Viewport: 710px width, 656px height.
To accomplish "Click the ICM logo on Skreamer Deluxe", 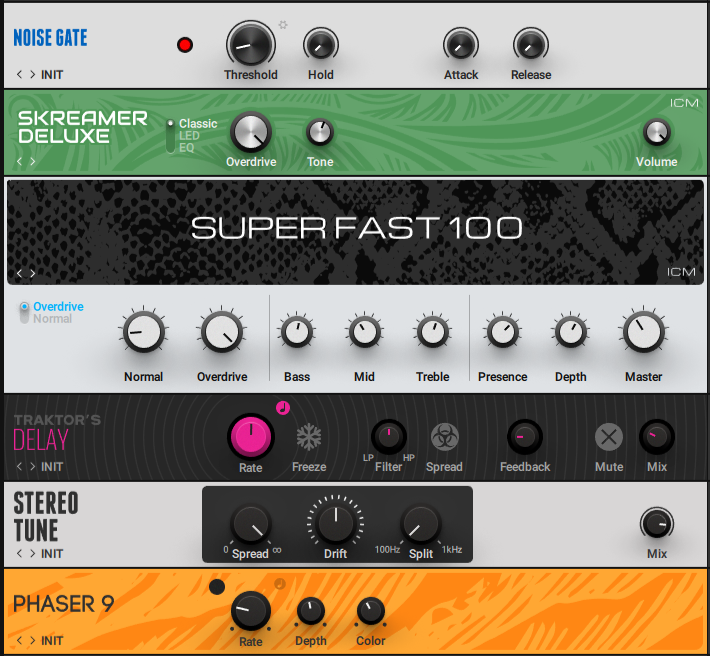I will pos(684,103).
